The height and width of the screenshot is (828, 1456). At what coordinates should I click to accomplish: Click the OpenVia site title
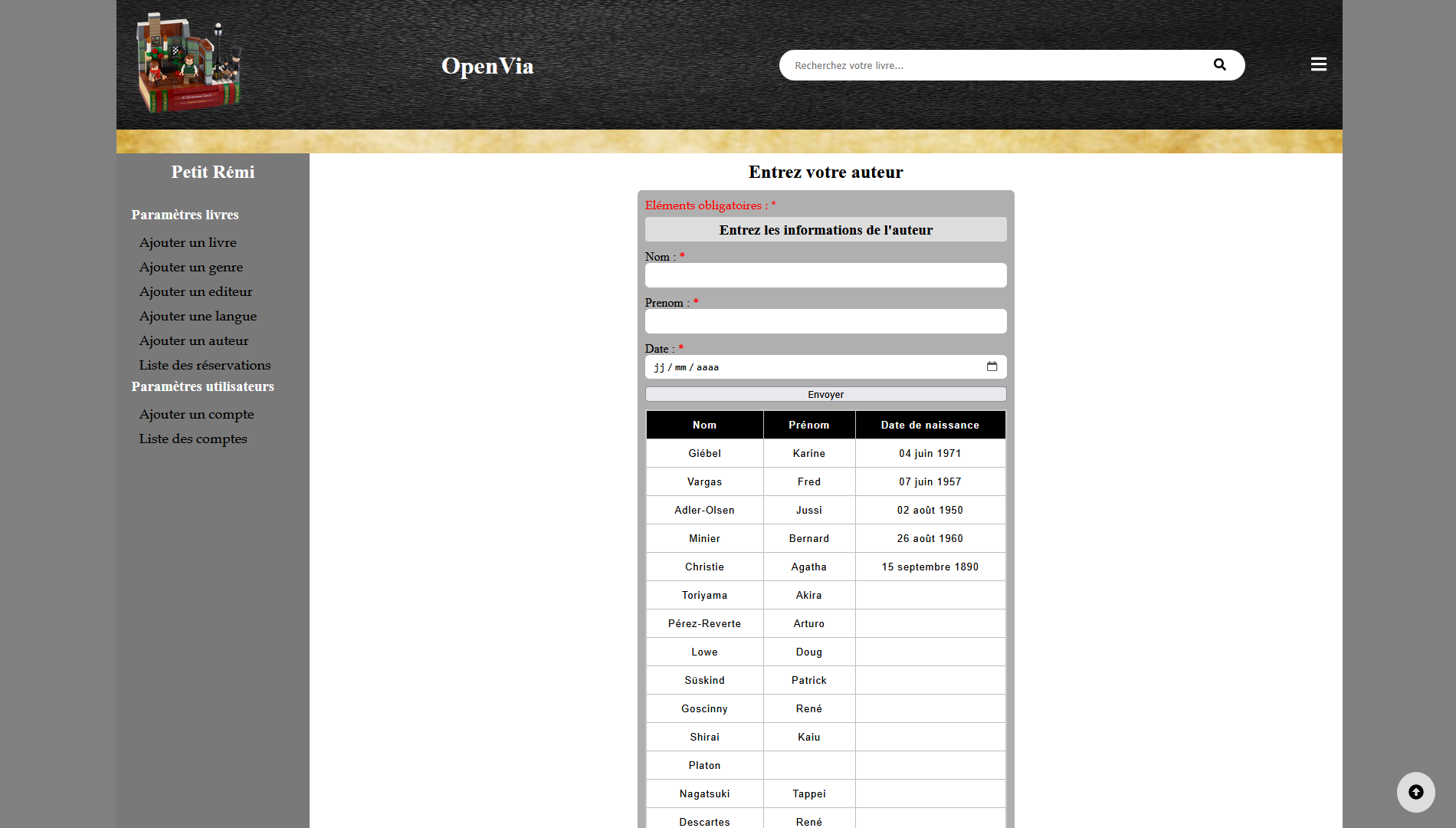487,66
